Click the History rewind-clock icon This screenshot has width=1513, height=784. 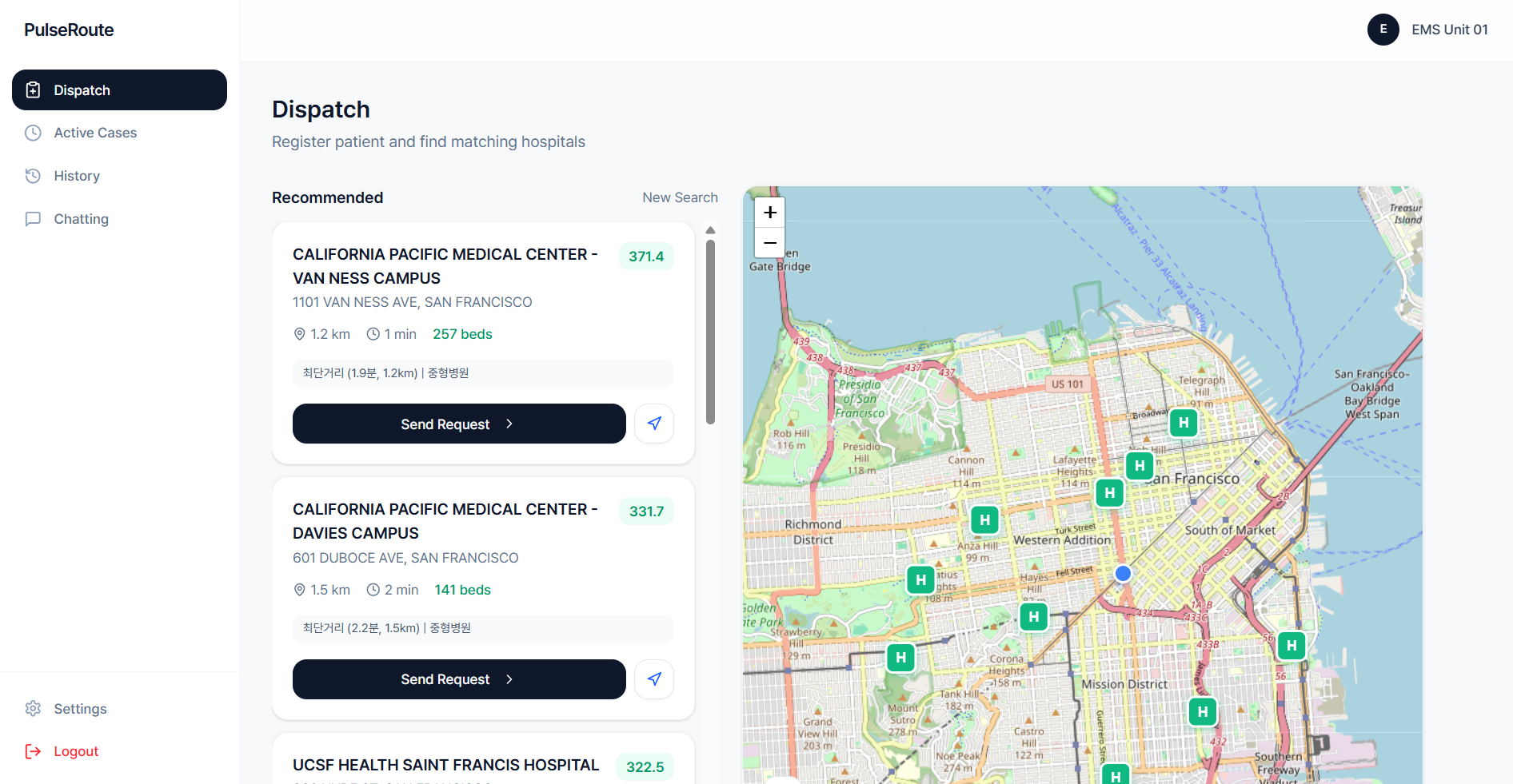coord(33,176)
